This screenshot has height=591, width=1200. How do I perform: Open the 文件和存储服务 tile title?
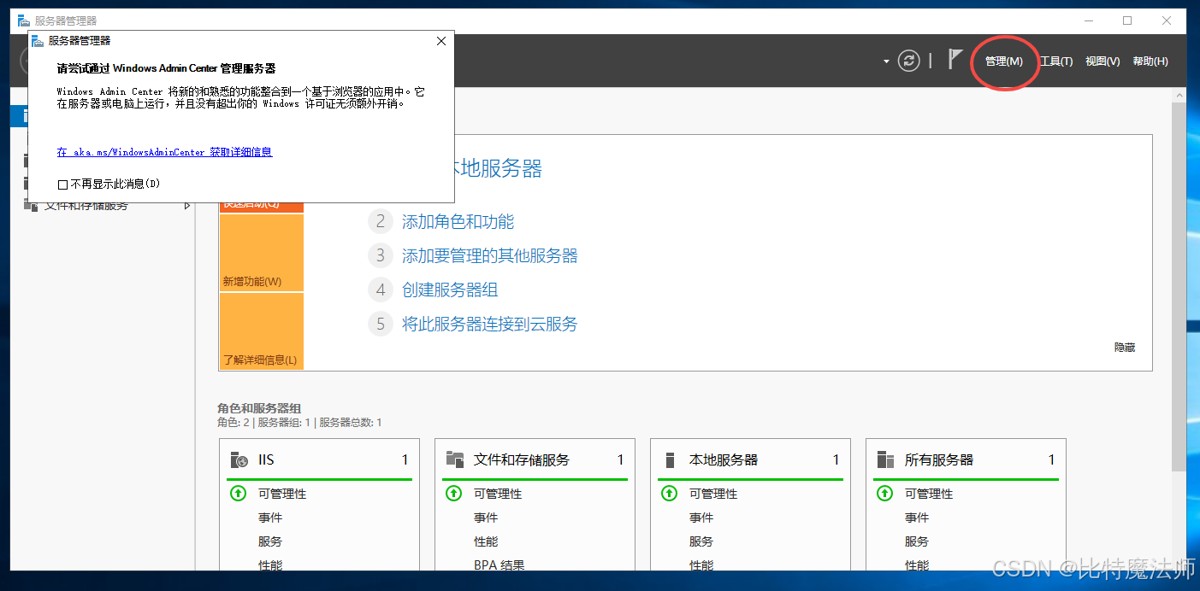coord(521,460)
